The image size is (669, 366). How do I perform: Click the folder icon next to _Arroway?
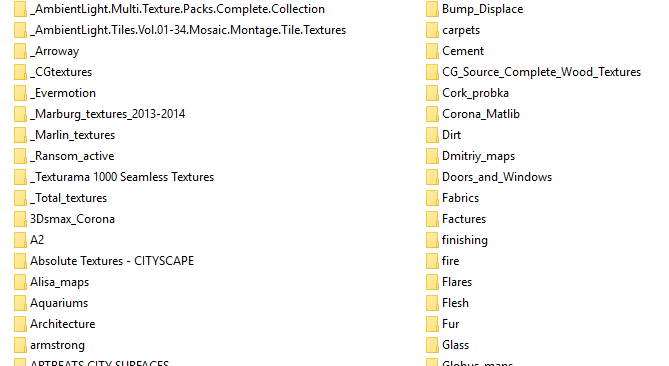pyautogui.click(x=20, y=51)
